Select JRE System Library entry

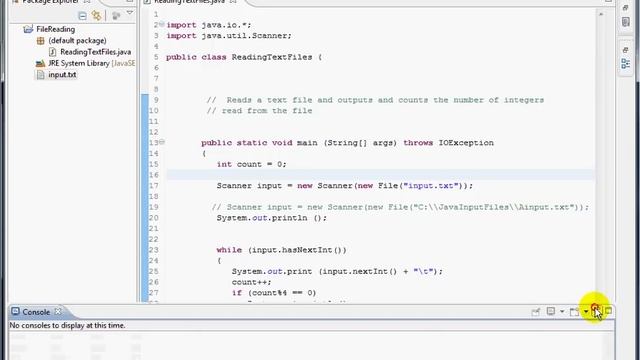[x=91, y=63]
